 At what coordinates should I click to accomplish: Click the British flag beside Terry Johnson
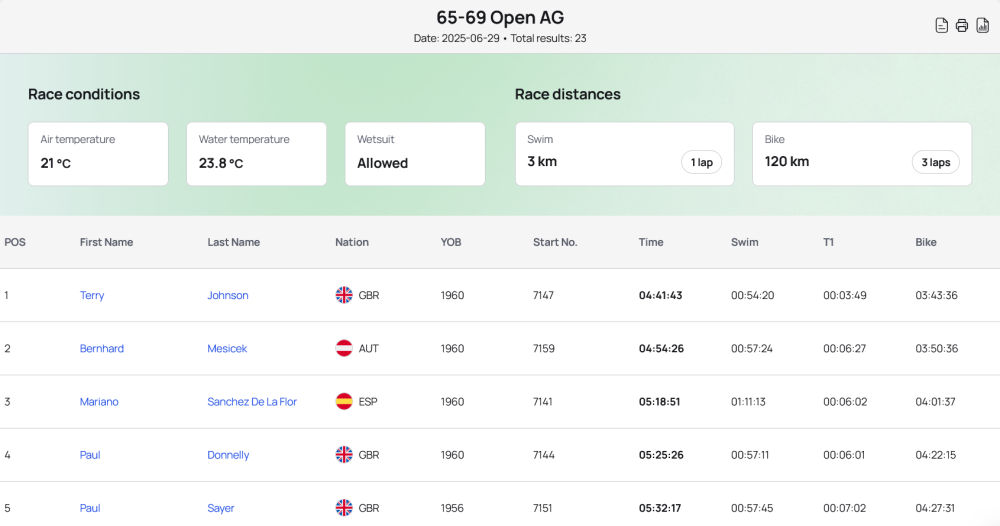344,295
